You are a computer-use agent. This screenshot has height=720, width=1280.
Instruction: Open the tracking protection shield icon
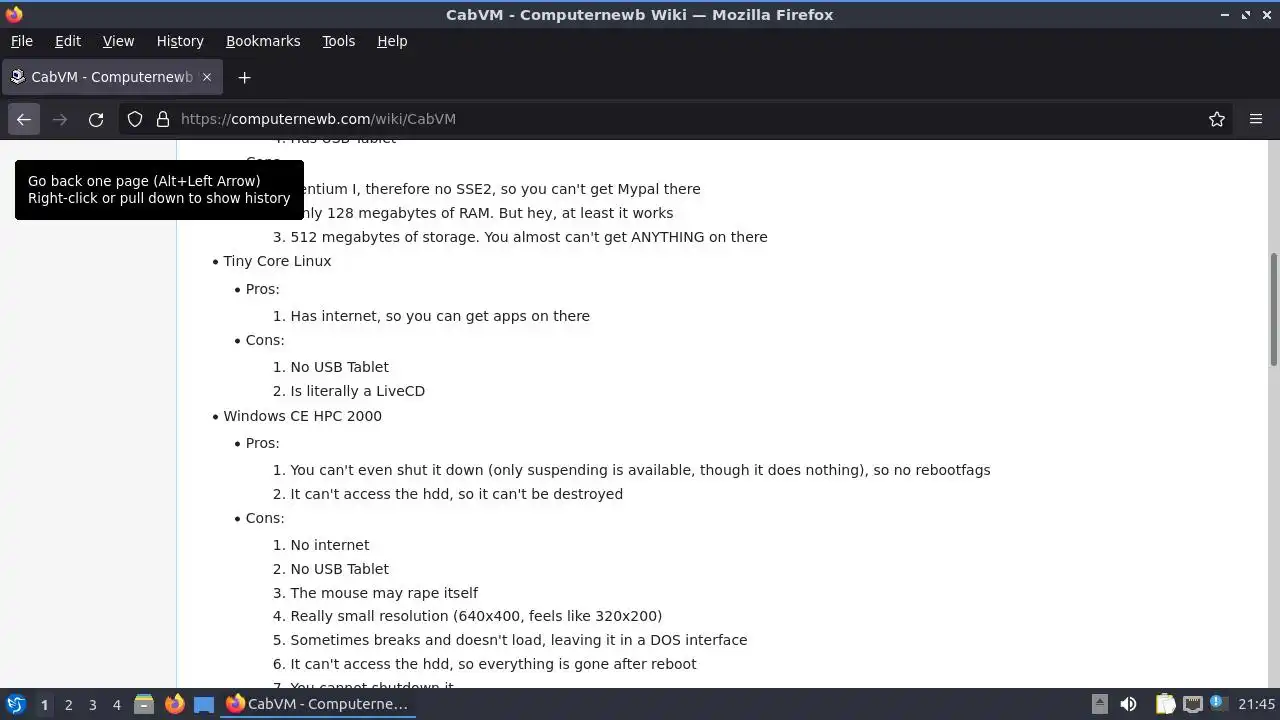coord(135,119)
